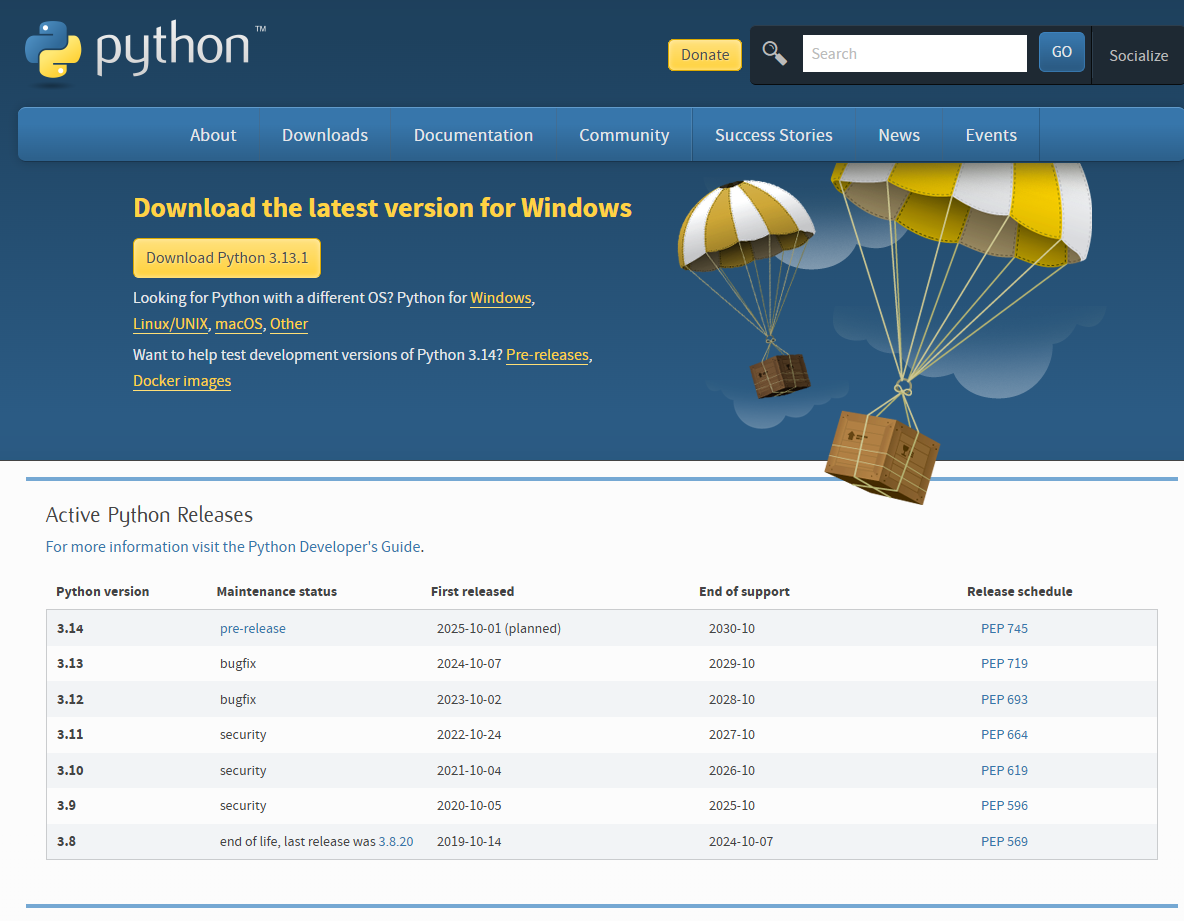1184x921 pixels.
Task: Click the 3.11 version cell
Action: 70,735
